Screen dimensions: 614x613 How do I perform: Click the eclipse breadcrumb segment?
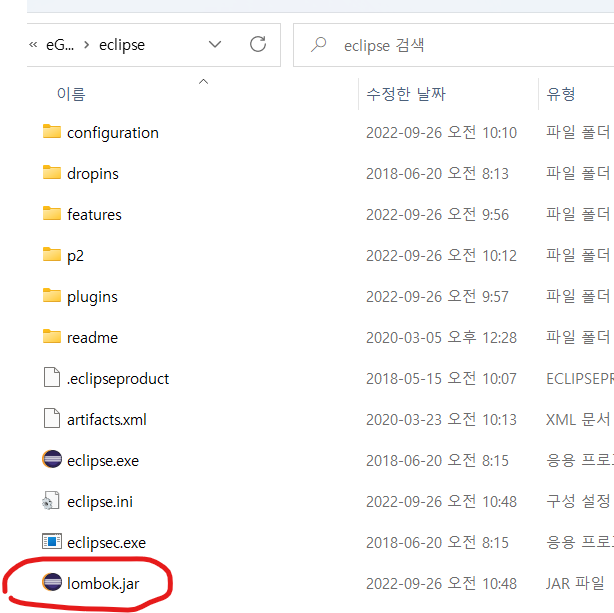point(122,45)
